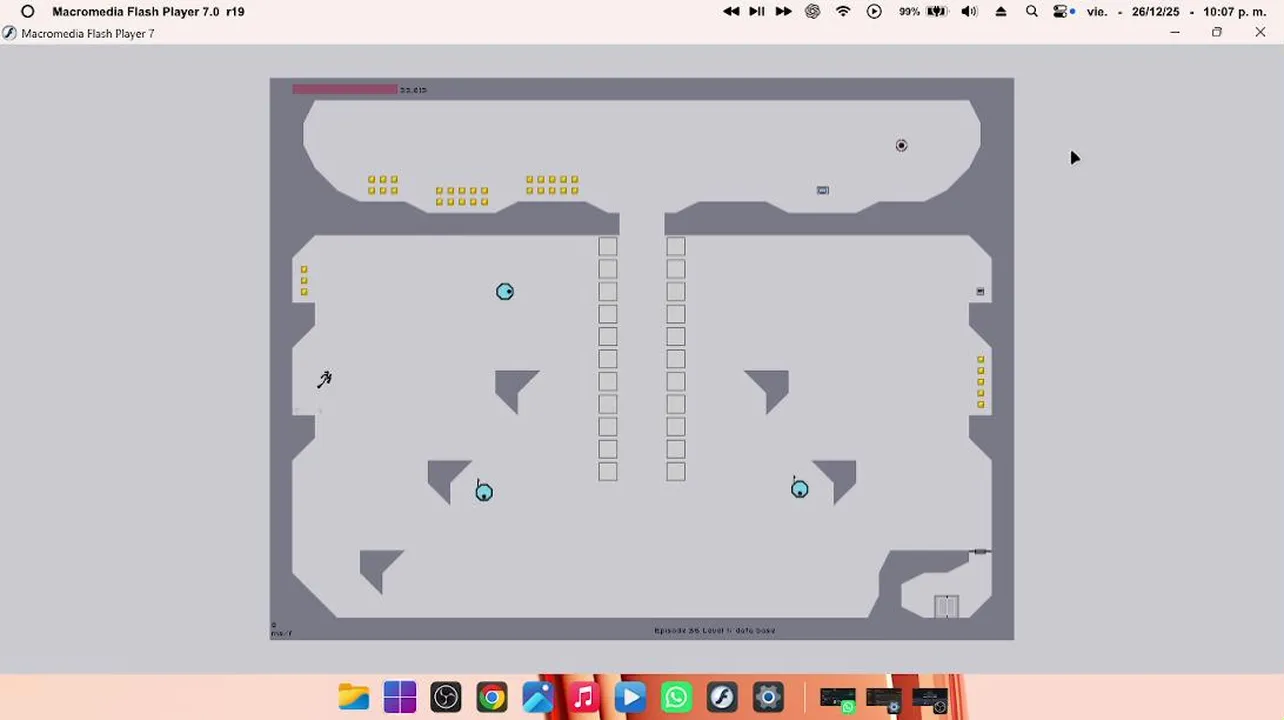Click the date and time 26/12/25 display
This screenshot has width=1284, height=720.
pyautogui.click(x=1177, y=12)
